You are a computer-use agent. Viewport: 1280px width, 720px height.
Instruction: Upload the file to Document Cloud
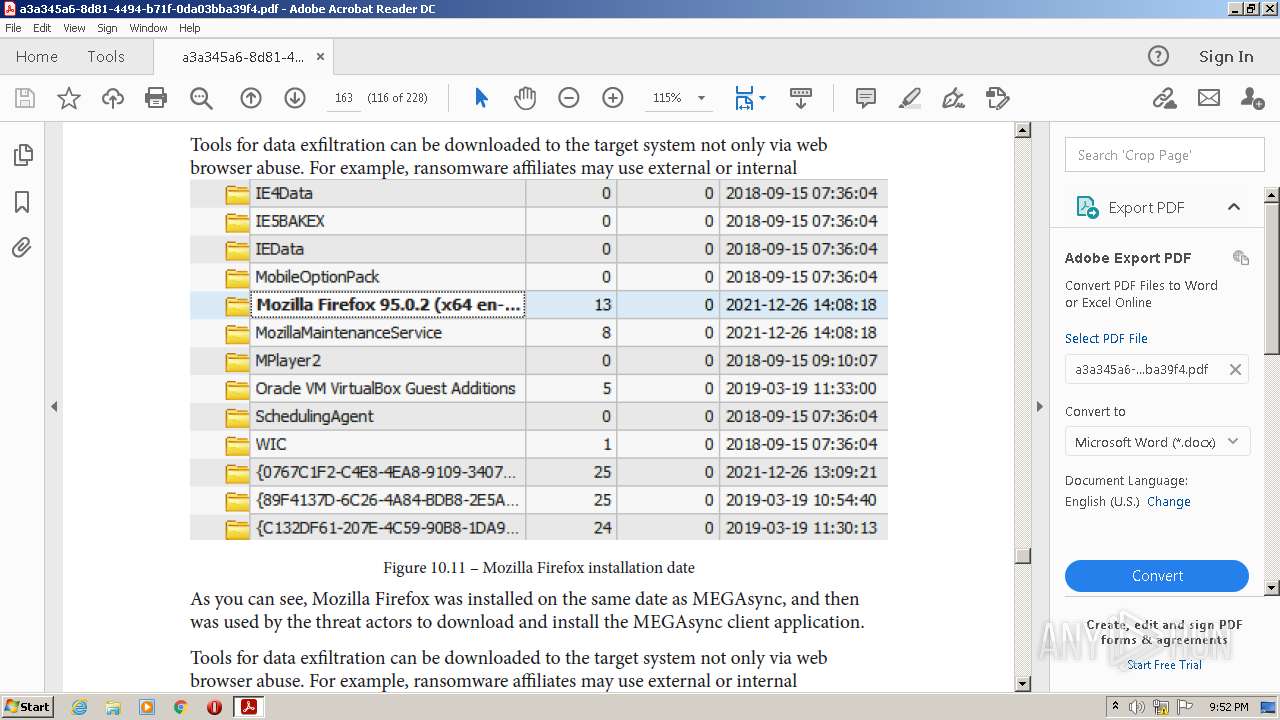[x=113, y=98]
